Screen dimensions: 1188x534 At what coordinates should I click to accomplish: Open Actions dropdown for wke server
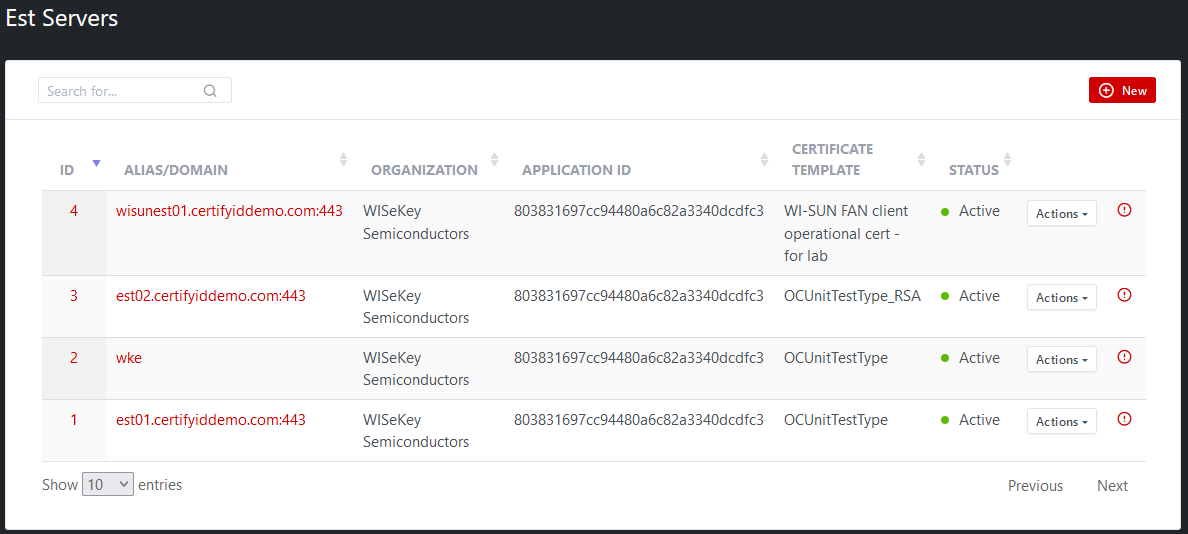pyautogui.click(x=1061, y=359)
